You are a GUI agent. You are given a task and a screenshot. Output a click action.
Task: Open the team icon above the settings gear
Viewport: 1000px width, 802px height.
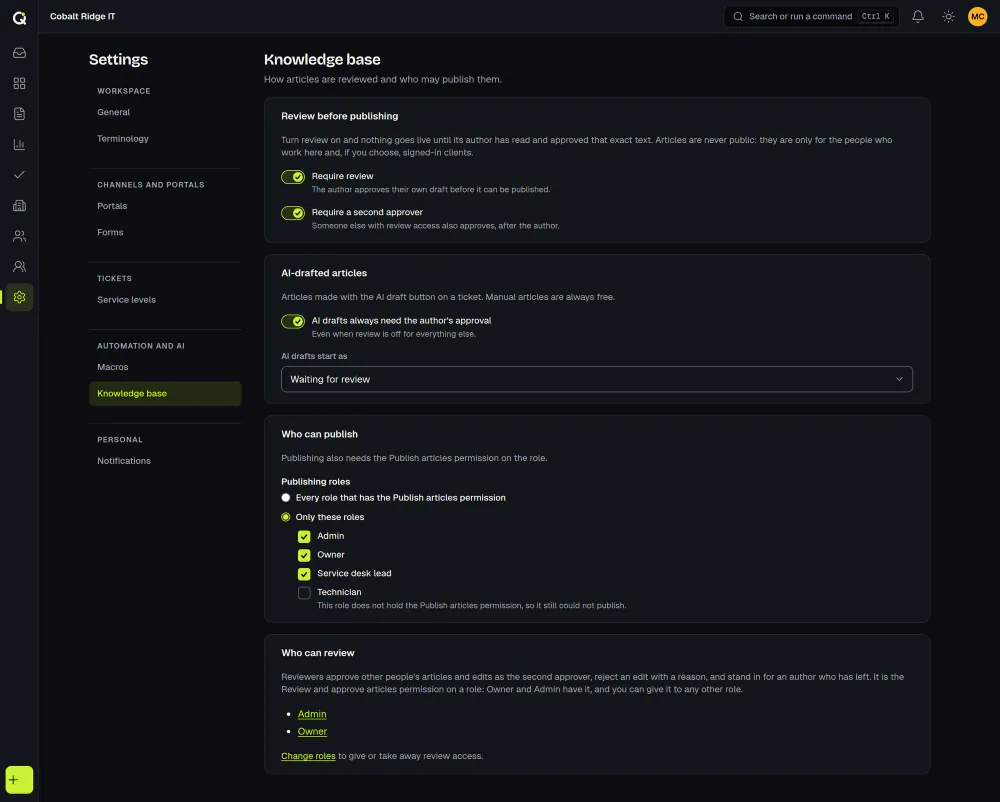tap(19, 266)
